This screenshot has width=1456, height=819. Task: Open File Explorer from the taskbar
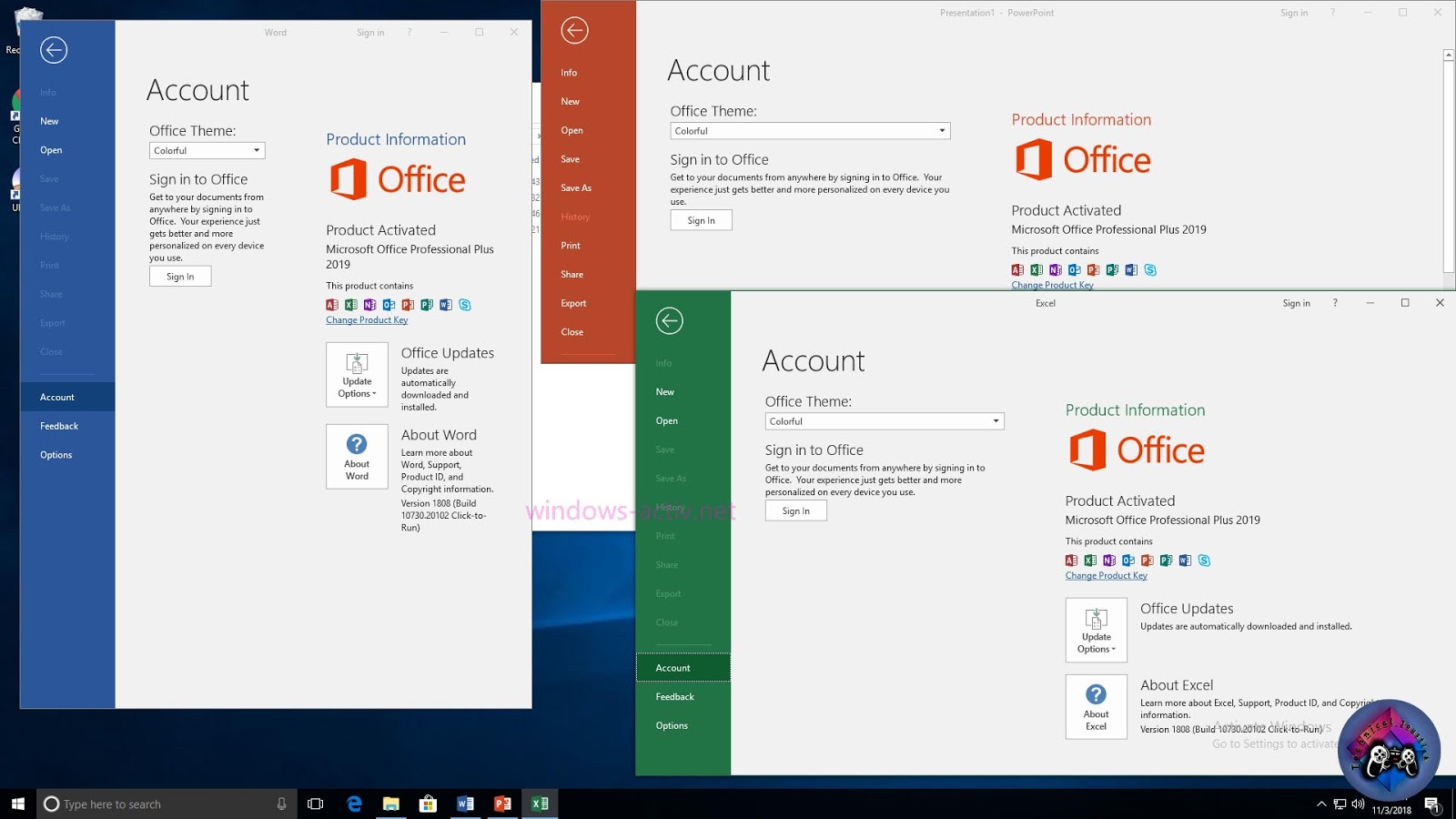point(391,804)
